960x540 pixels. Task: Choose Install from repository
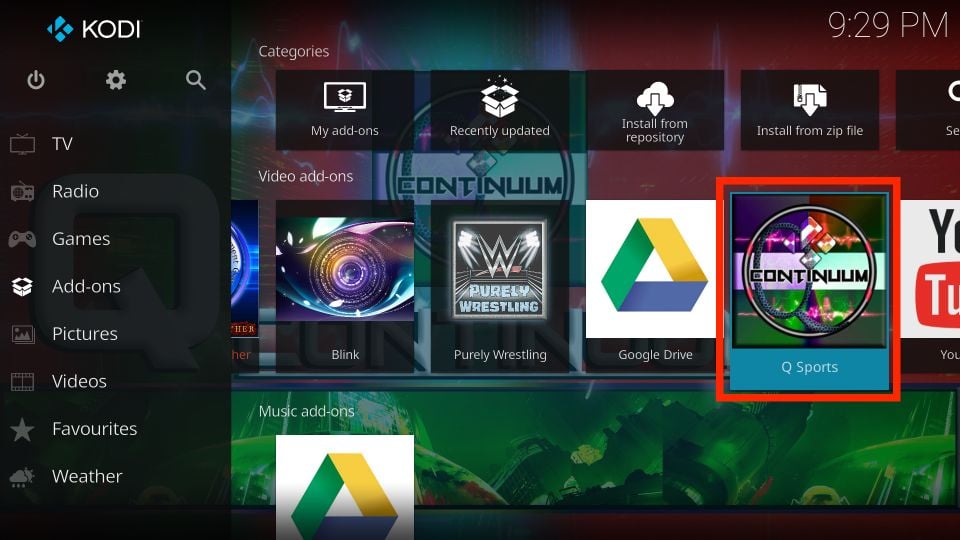(x=654, y=110)
